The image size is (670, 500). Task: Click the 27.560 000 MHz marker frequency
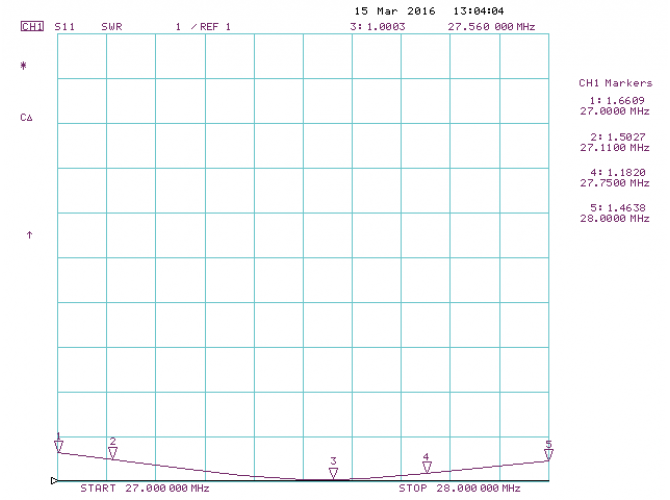[491, 26]
